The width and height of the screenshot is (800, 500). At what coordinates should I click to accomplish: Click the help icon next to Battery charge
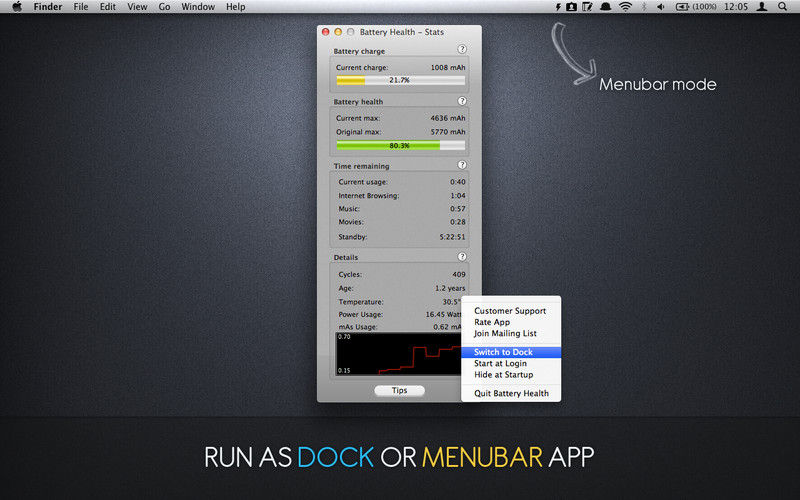tap(462, 49)
